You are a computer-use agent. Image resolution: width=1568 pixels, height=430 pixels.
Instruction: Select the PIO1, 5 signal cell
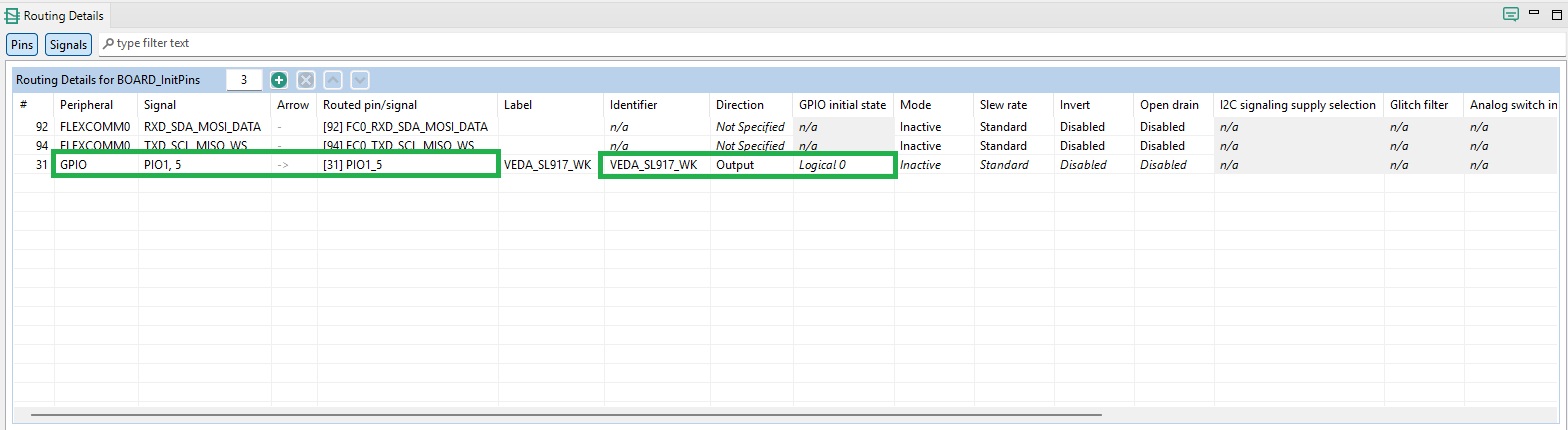pos(205,165)
